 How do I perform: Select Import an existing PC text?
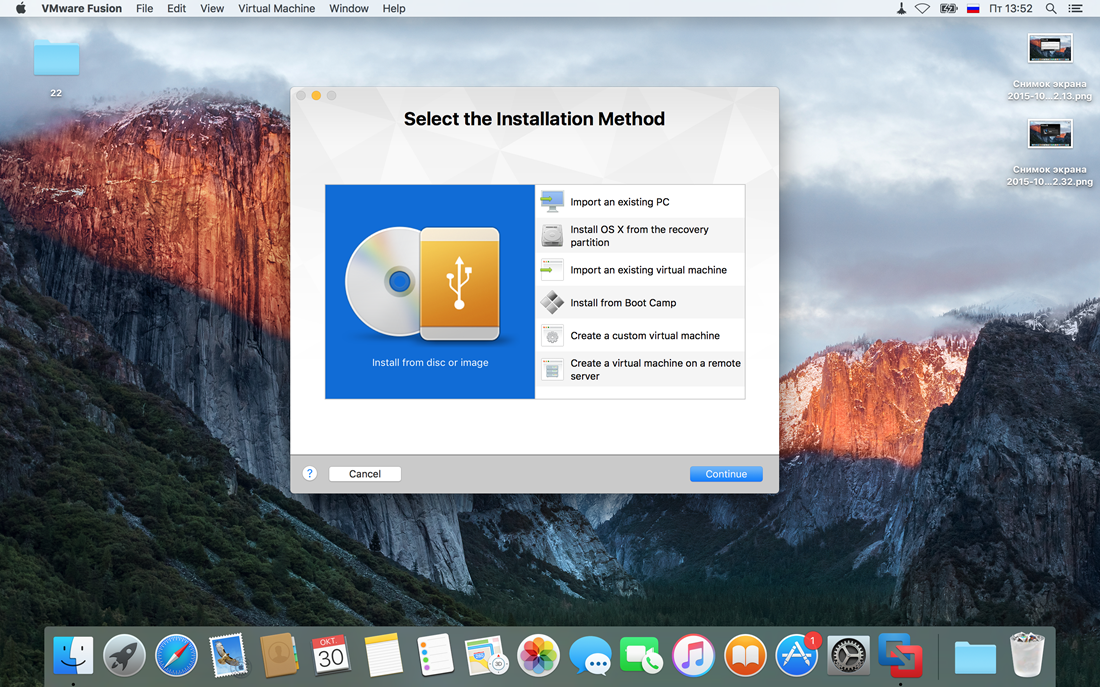pos(619,201)
